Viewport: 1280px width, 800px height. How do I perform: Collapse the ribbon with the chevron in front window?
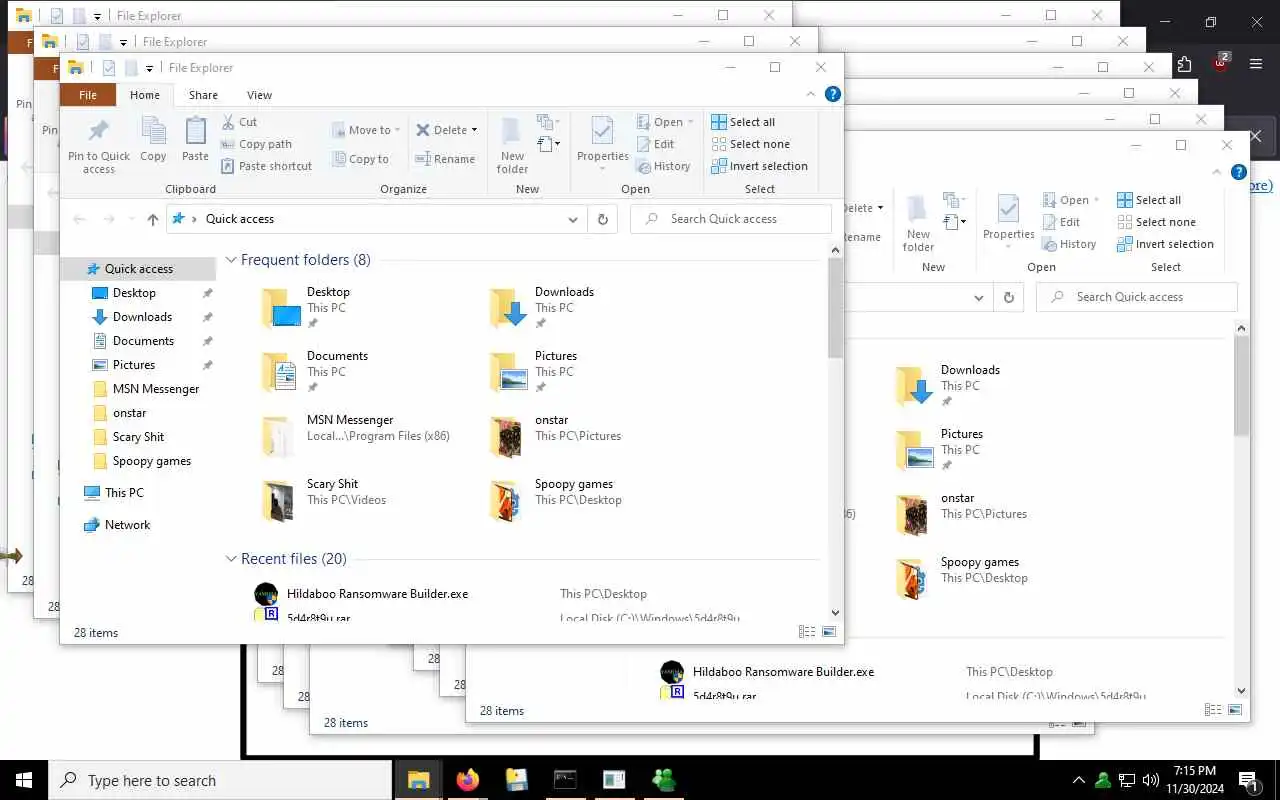811,95
